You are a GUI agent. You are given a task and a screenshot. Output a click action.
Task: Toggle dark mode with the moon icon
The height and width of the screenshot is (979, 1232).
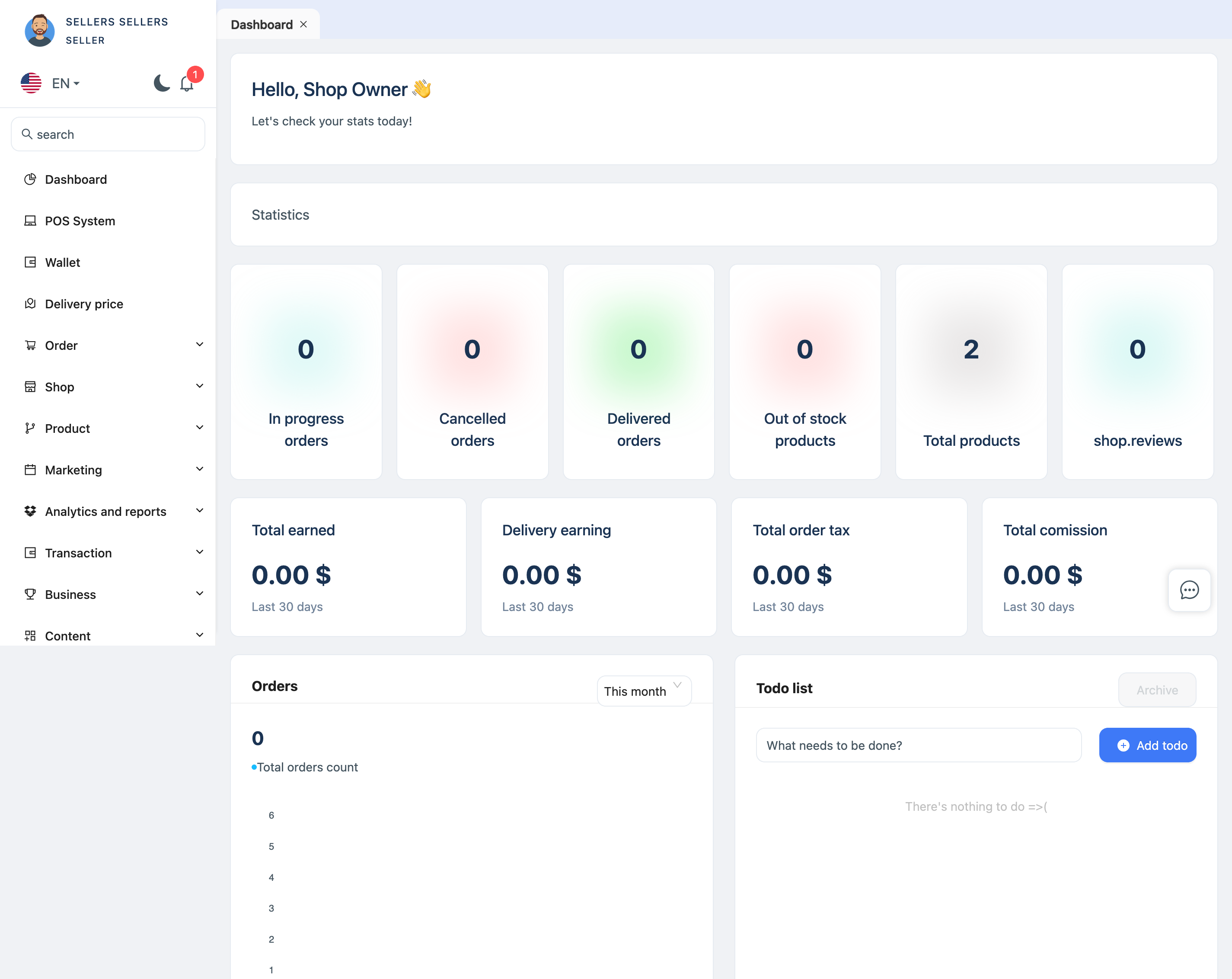pos(162,83)
